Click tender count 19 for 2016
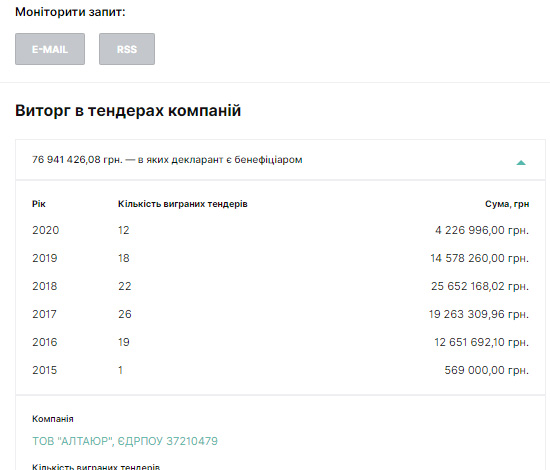Image resolution: width=550 pixels, height=470 pixels. click(x=123, y=342)
